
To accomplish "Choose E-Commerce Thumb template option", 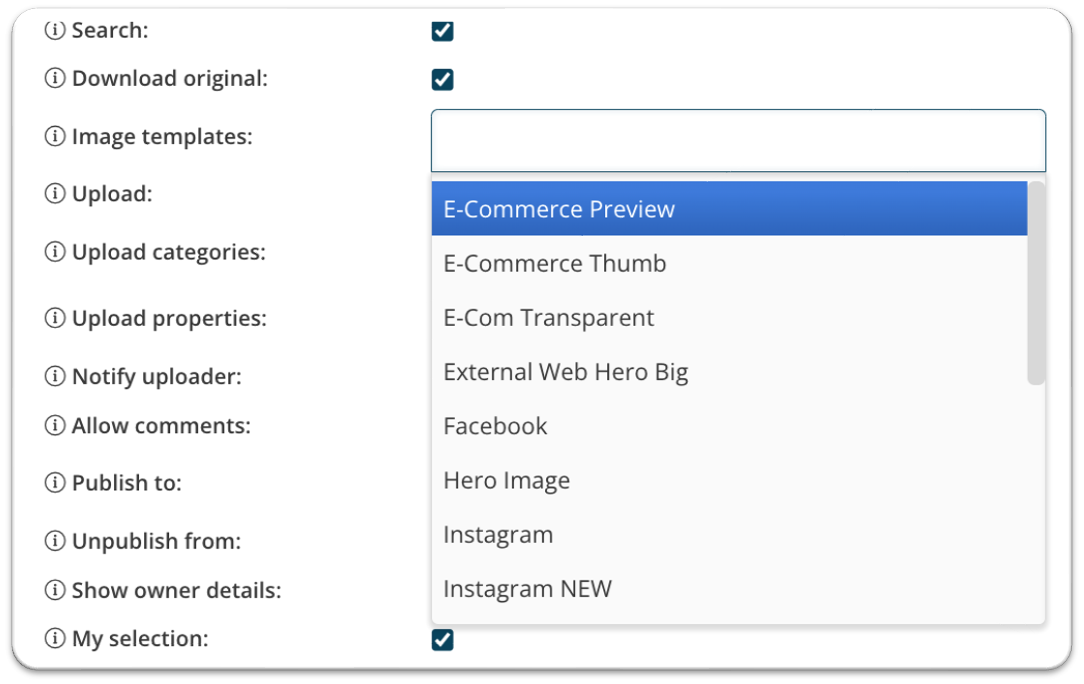I will tap(729, 264).
